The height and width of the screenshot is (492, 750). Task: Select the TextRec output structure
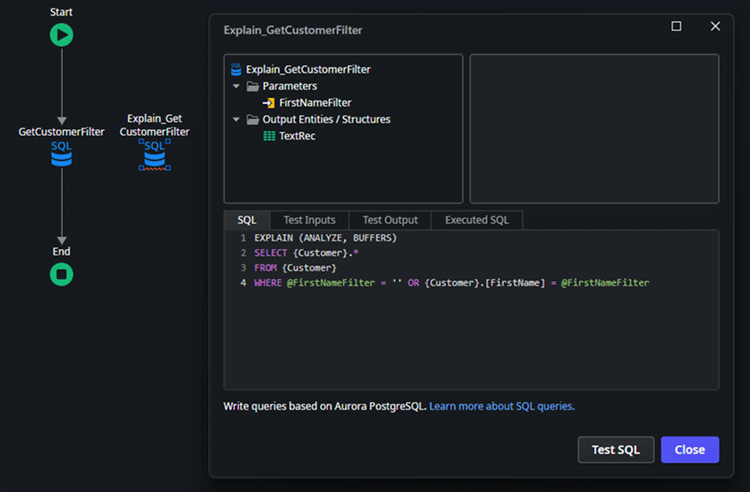tap(297, 136)
